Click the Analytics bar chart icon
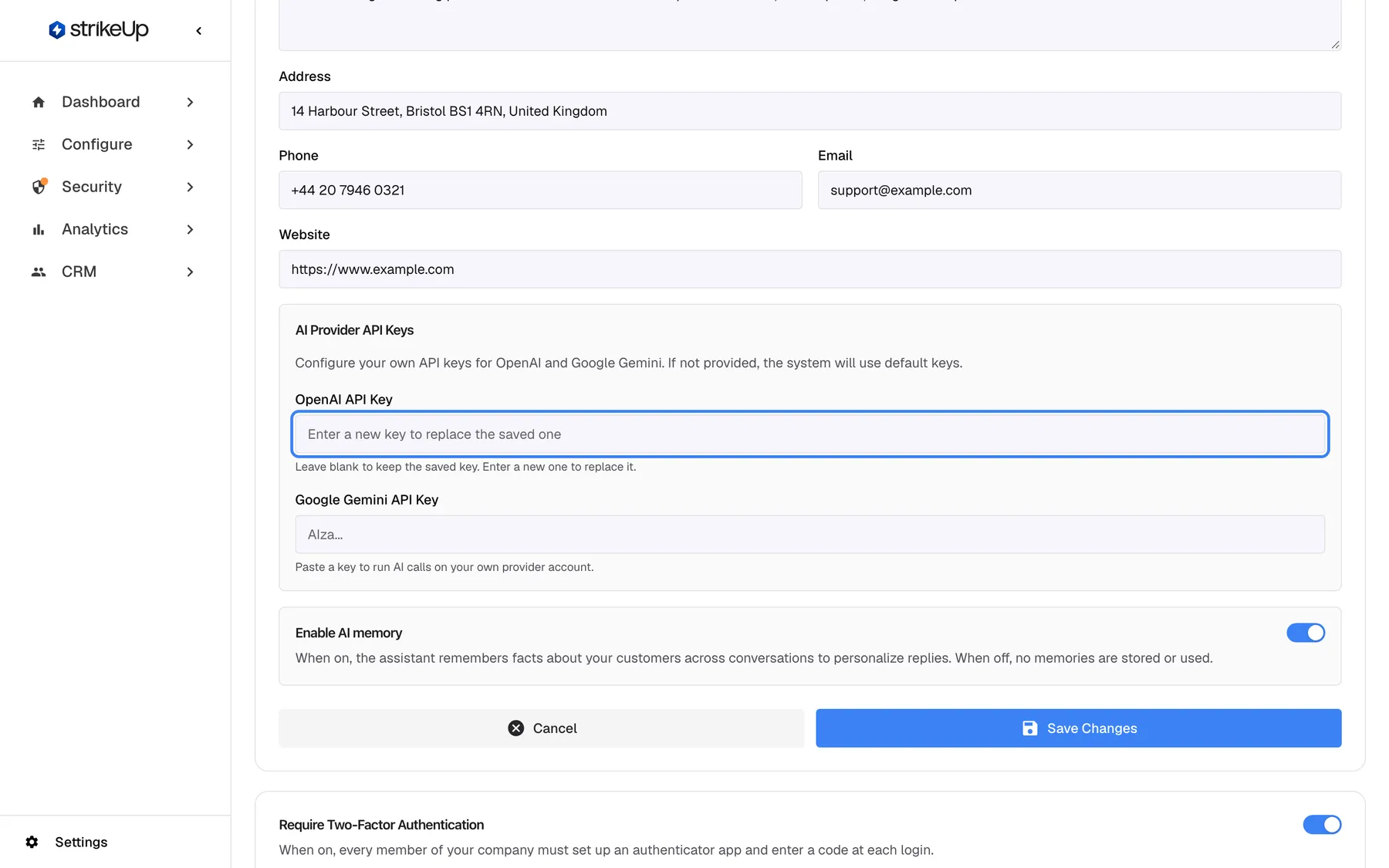1389x868 pixels. click(x=39, y=229)
